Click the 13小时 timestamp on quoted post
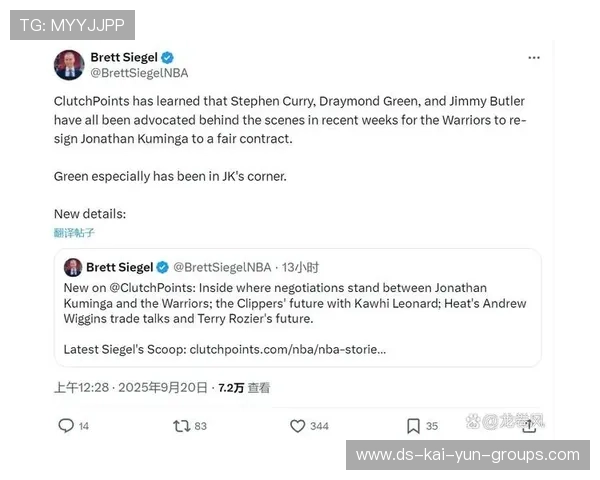 pyautogui.click(x=300, y=267)
